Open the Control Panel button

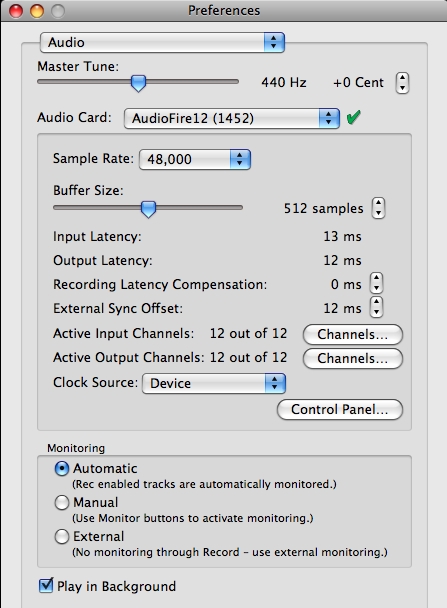click(340, 409)
